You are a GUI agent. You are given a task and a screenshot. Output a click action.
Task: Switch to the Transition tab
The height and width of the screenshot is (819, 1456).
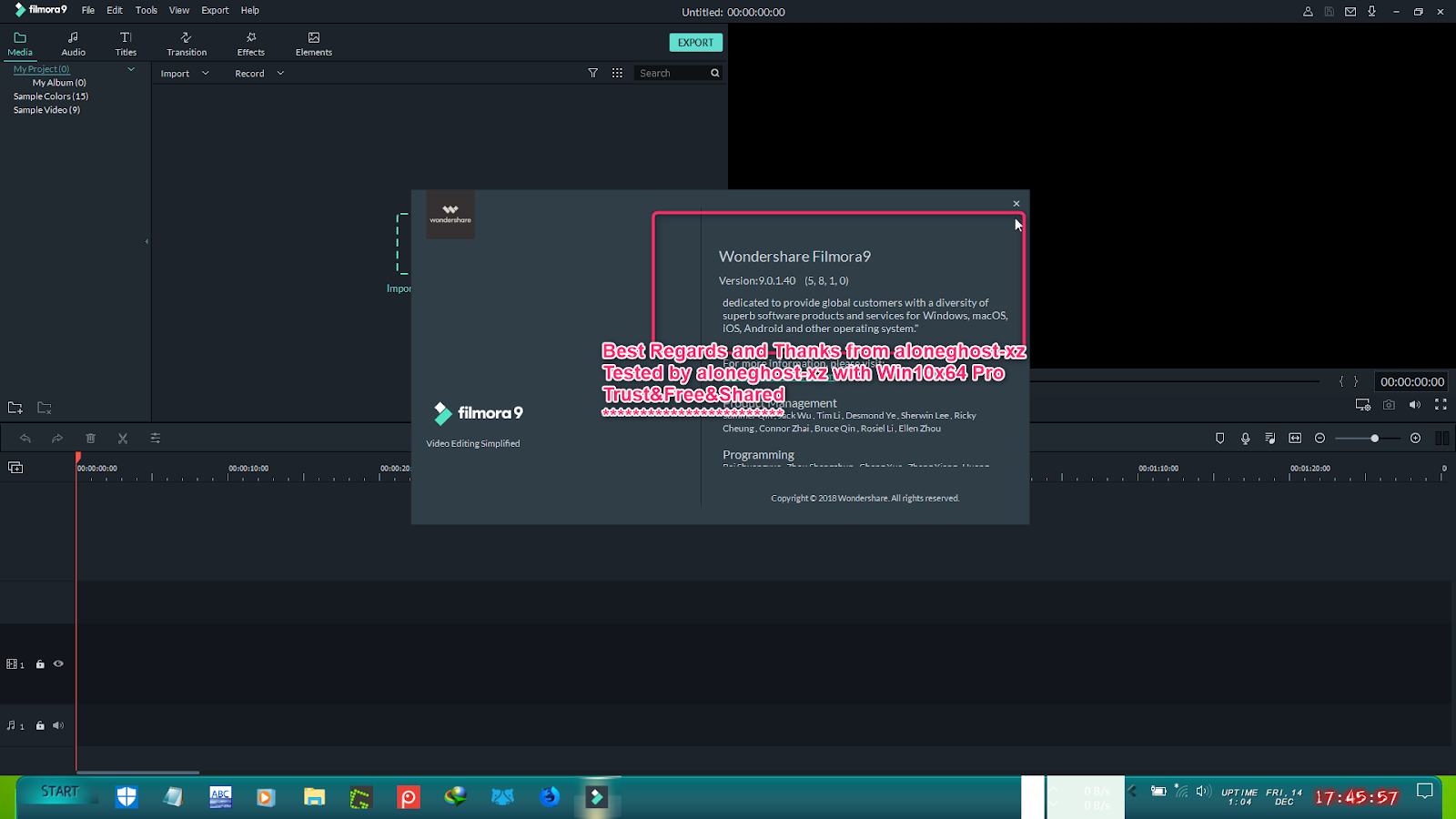coord(187,44)
